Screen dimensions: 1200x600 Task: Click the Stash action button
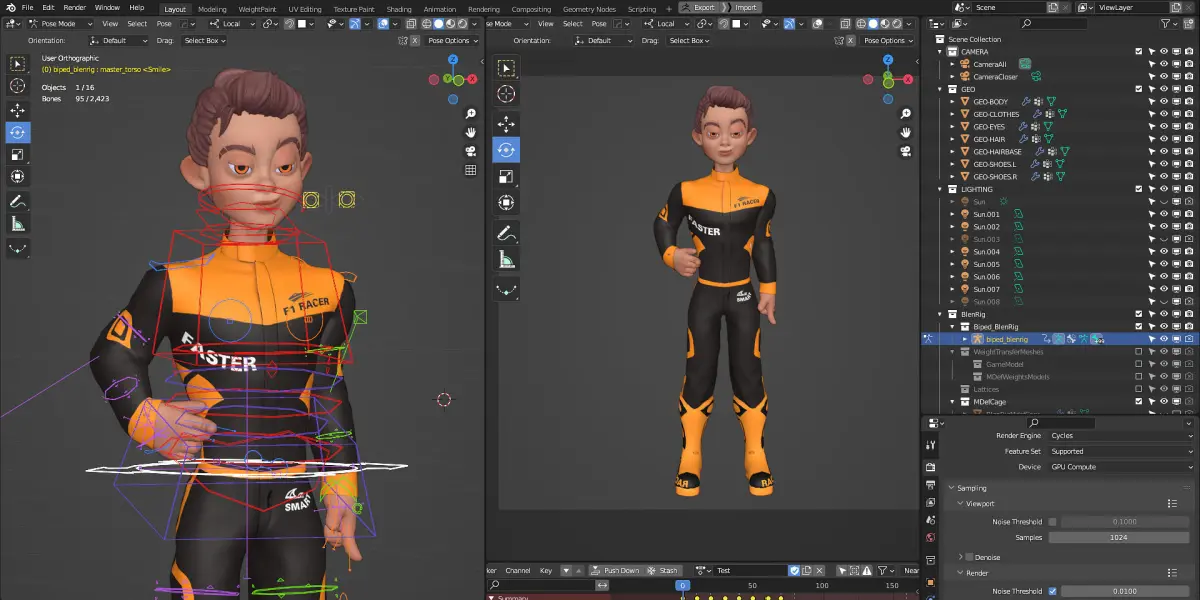tap(663, 570)
